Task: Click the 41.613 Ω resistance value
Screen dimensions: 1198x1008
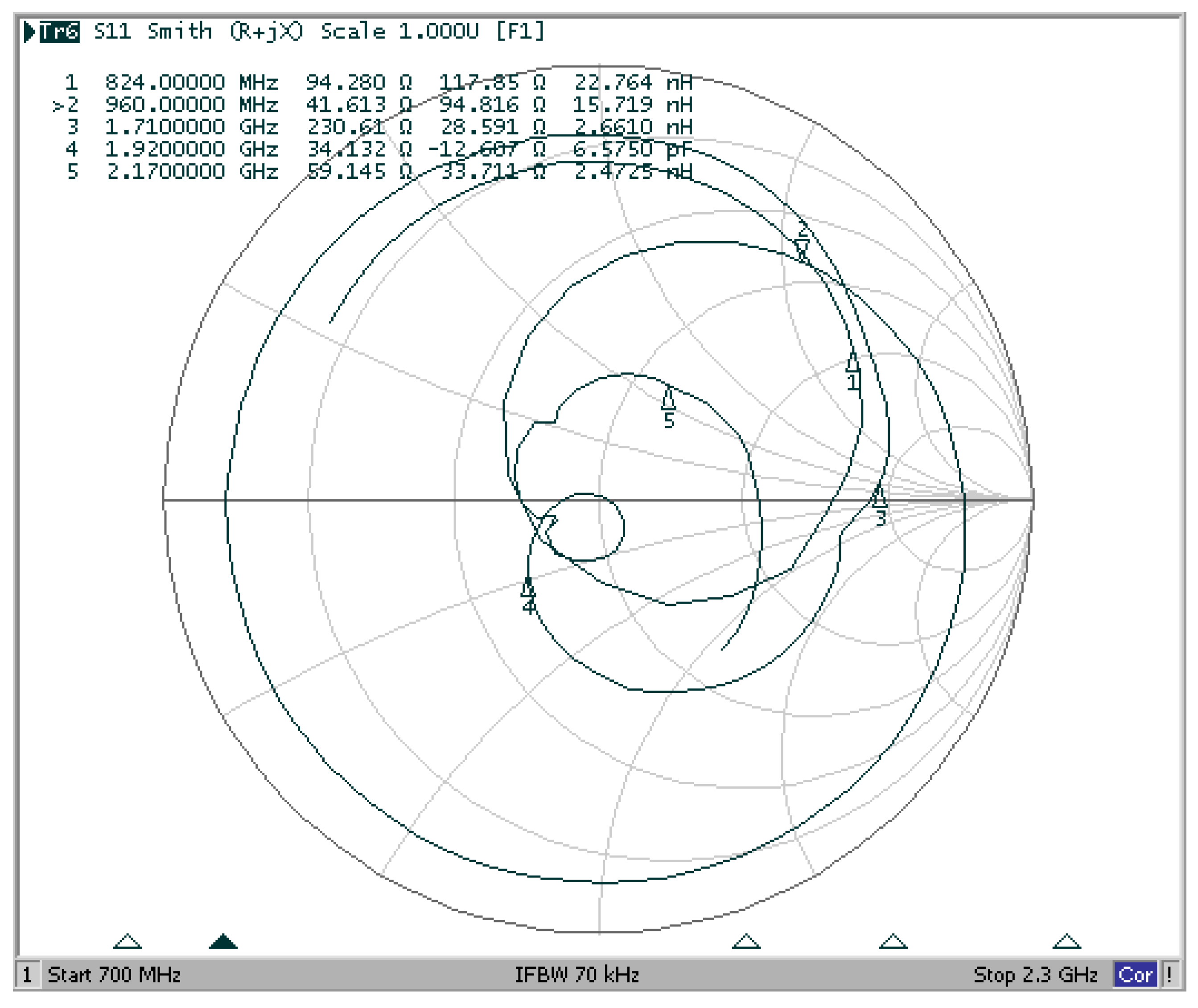Action: pos(359,105)
